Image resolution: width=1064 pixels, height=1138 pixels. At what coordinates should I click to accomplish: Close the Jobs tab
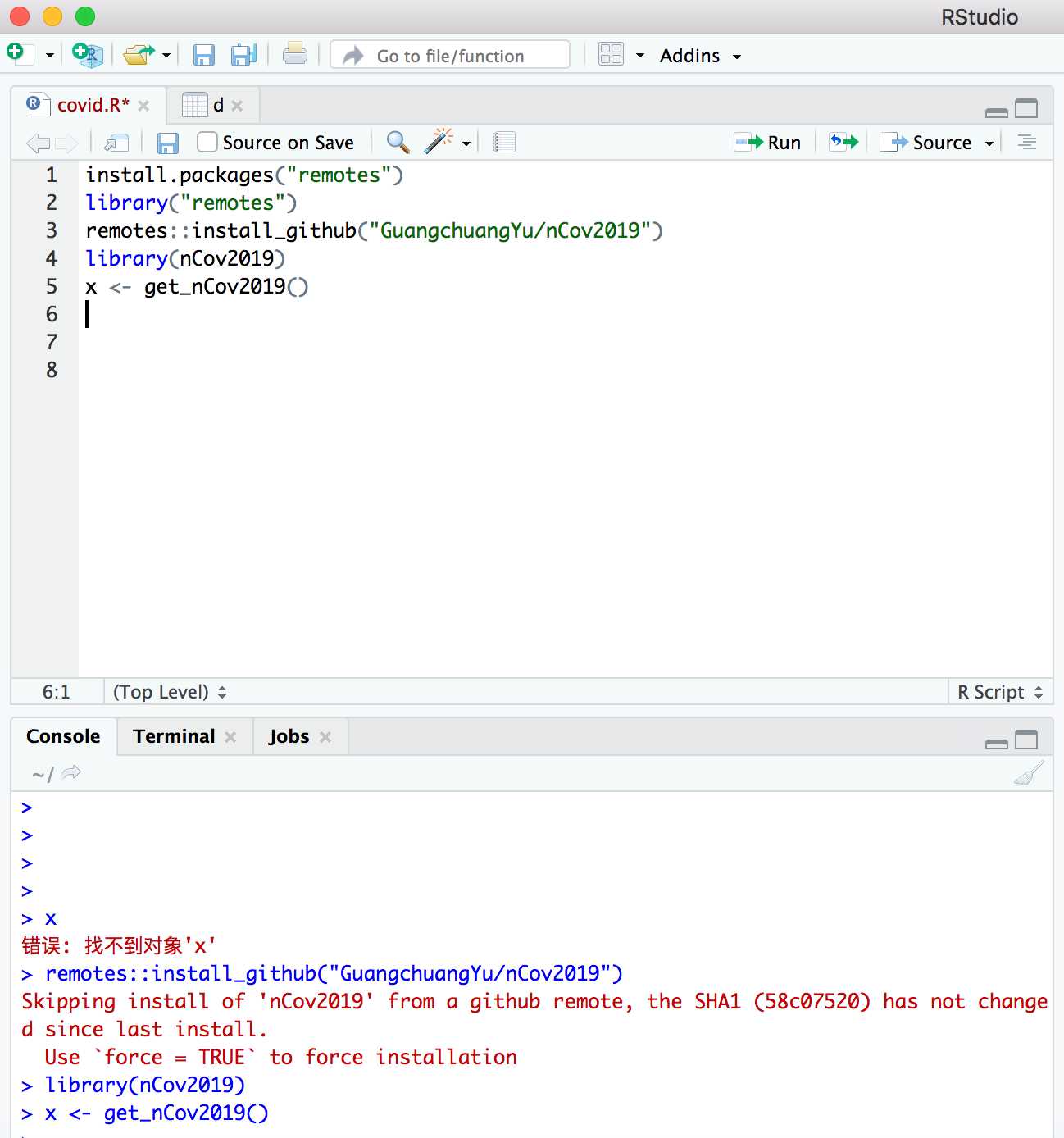(325, 737)
